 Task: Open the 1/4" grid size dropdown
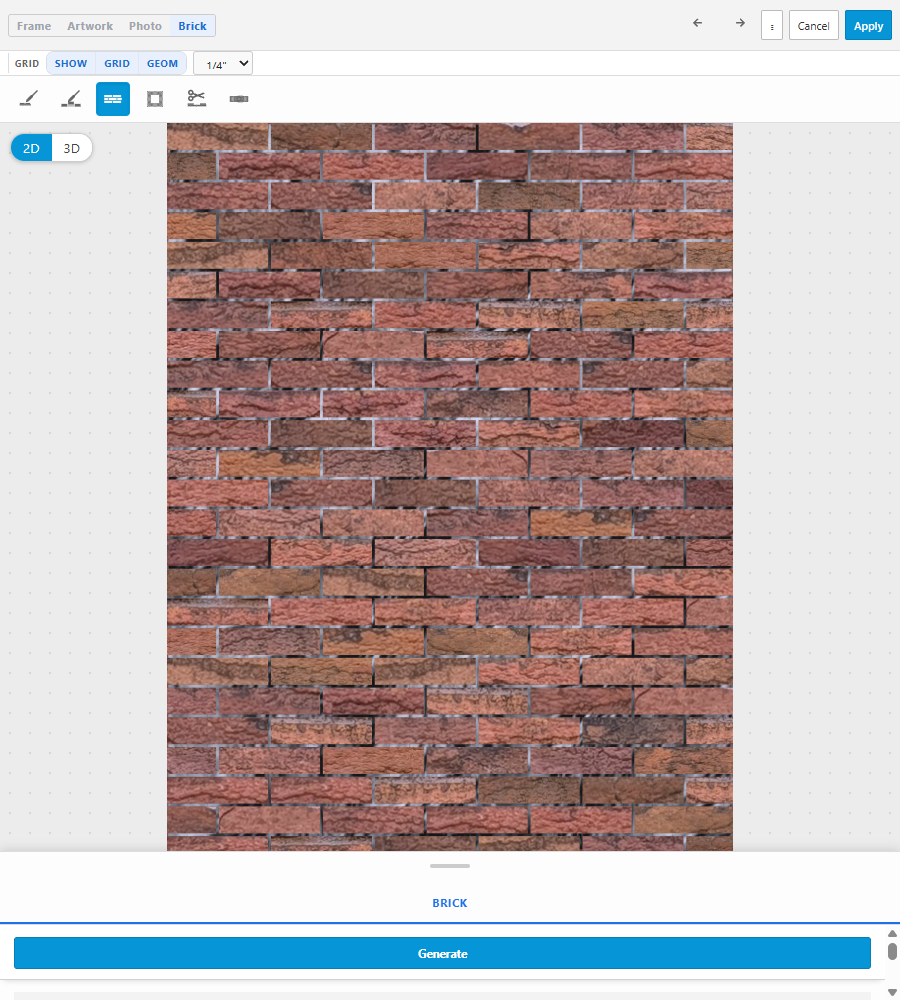[223, 64]
